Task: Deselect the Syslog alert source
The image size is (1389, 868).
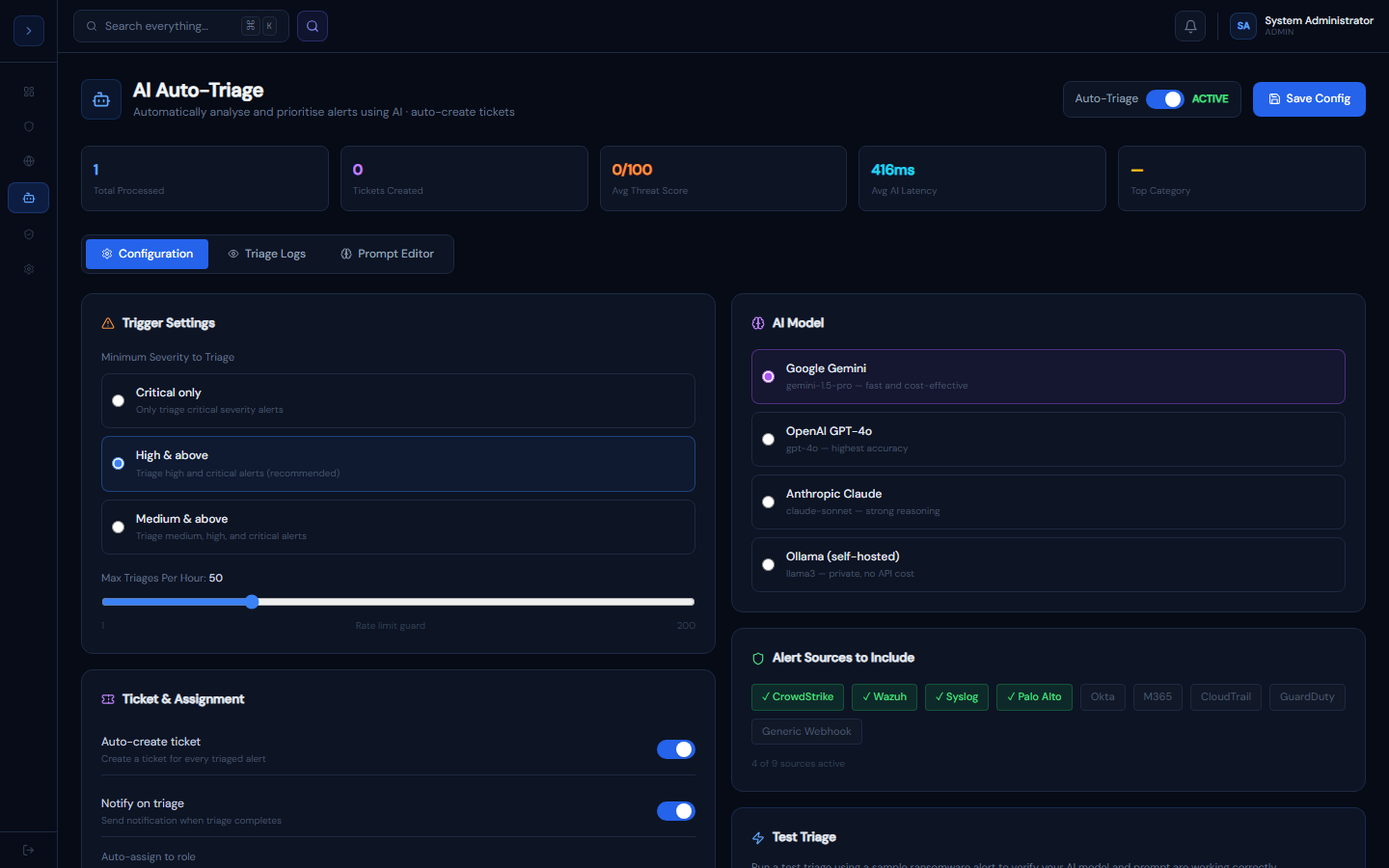Action: point(957,697)
